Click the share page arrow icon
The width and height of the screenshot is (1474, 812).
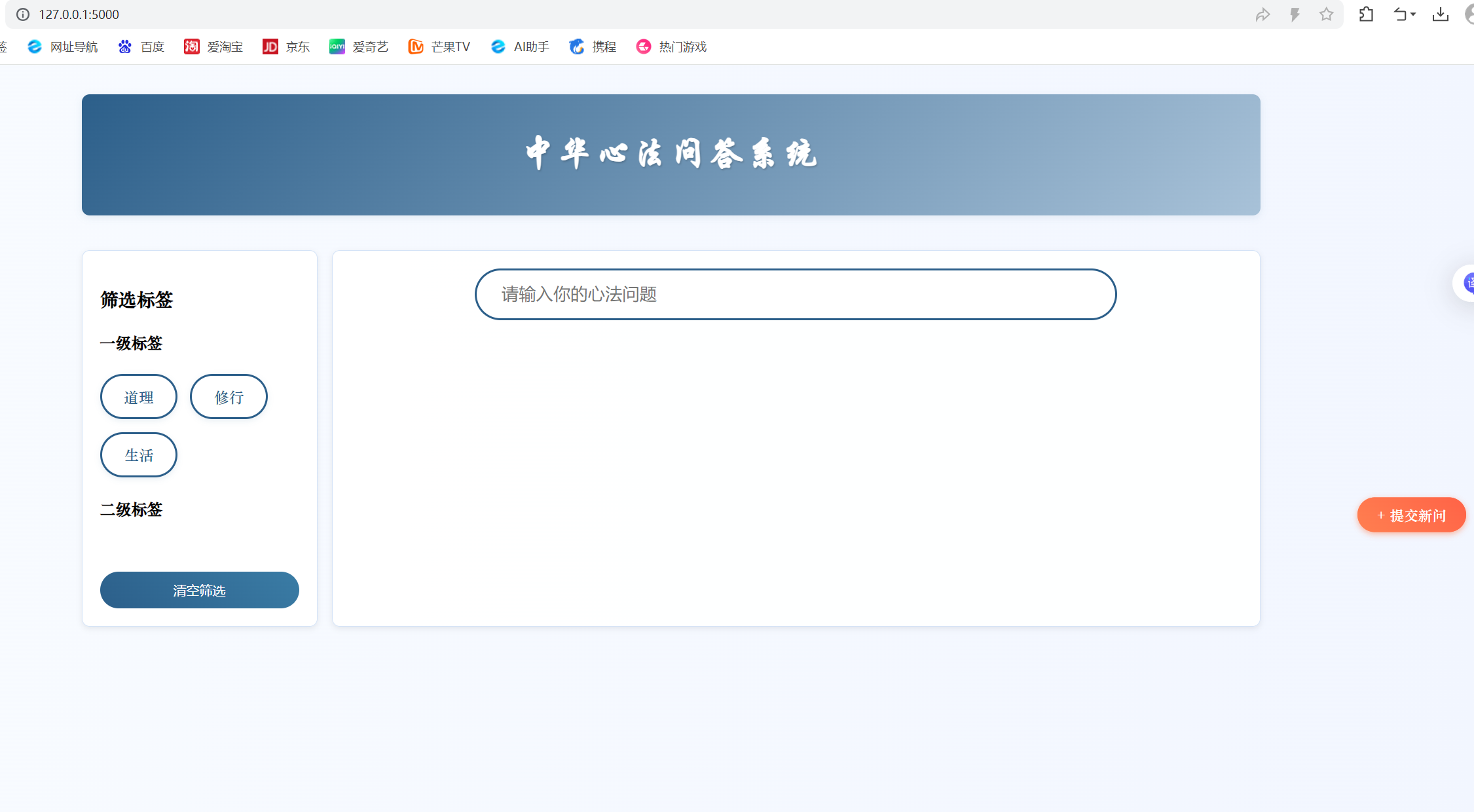pos(1262,14)
